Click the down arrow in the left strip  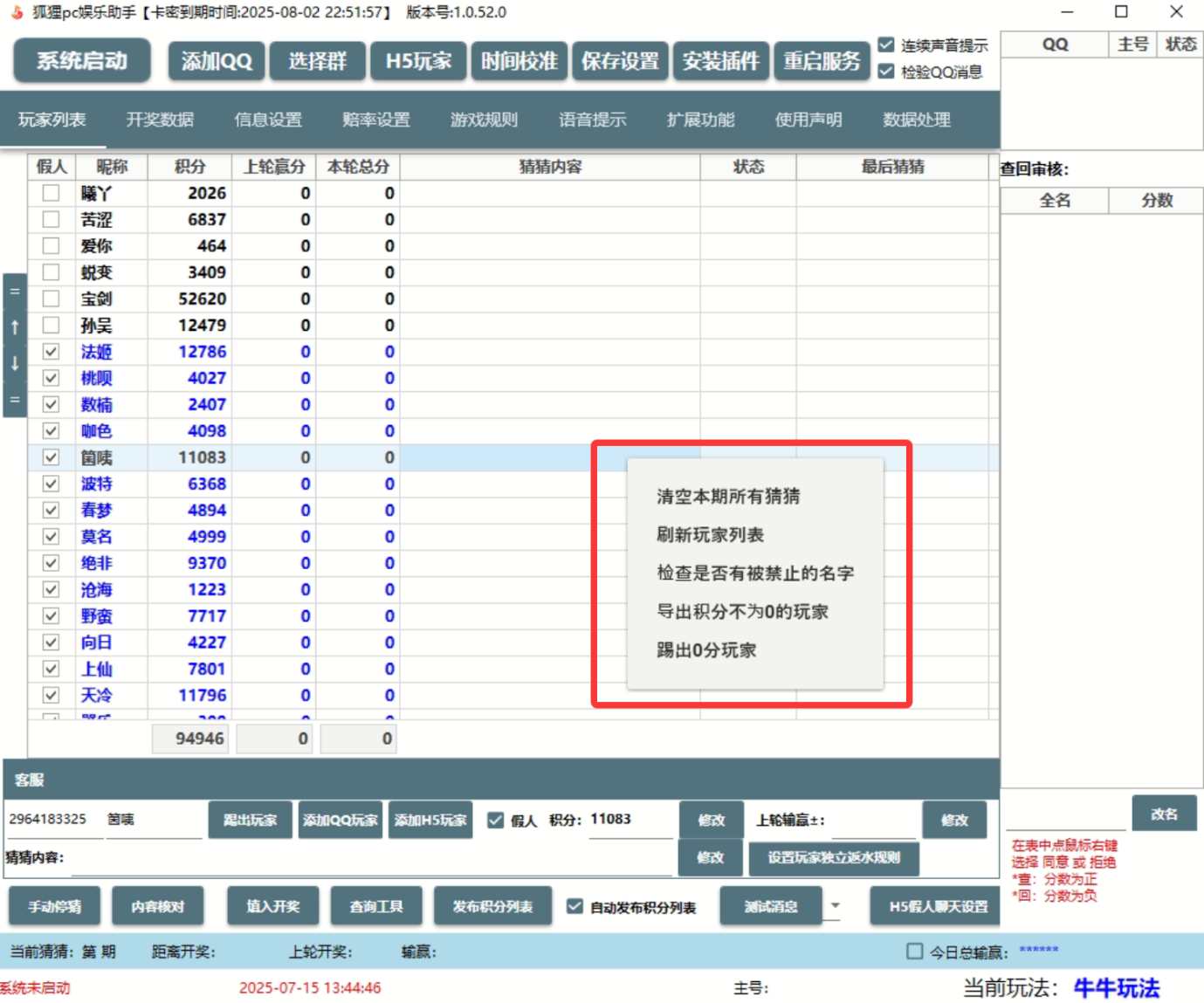(x=15, y=363)
